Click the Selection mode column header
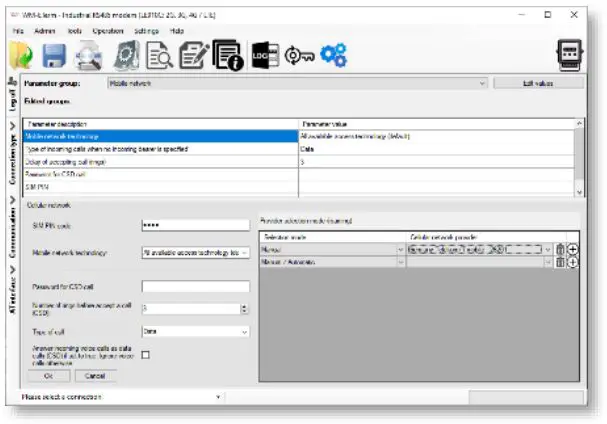Screen dimensions: 607x424 [333, 237]
